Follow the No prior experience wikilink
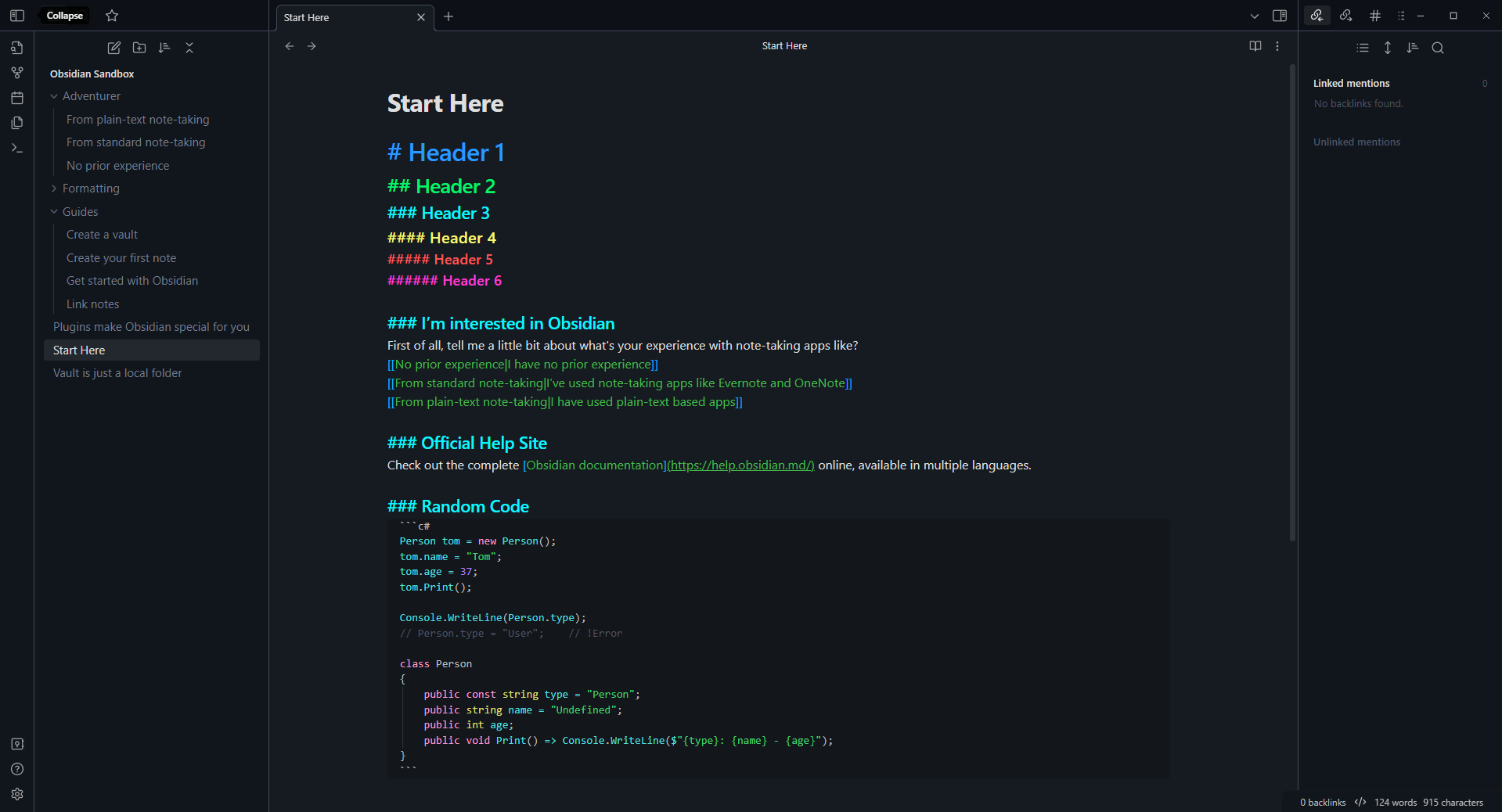 [523, 365]
